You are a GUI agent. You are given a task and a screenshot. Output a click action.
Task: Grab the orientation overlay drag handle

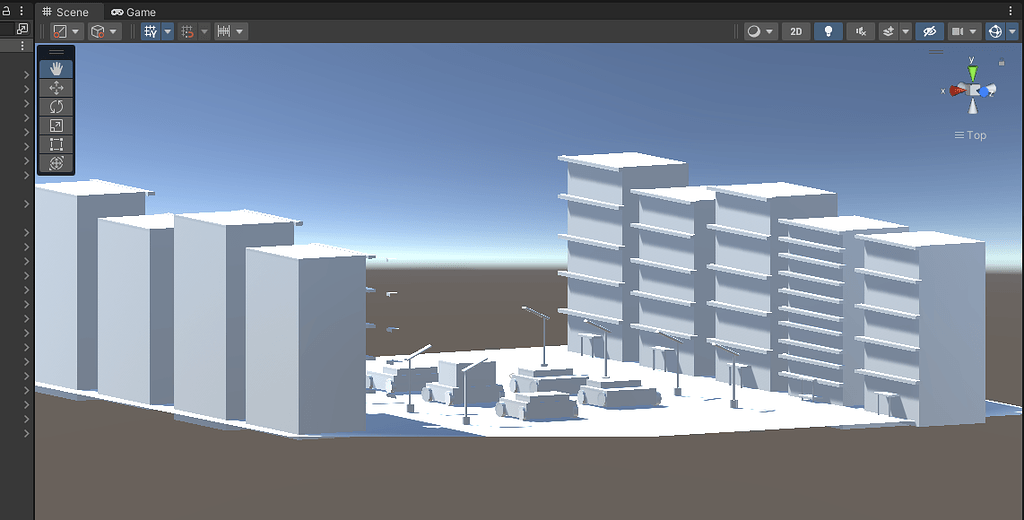[936, 52]
